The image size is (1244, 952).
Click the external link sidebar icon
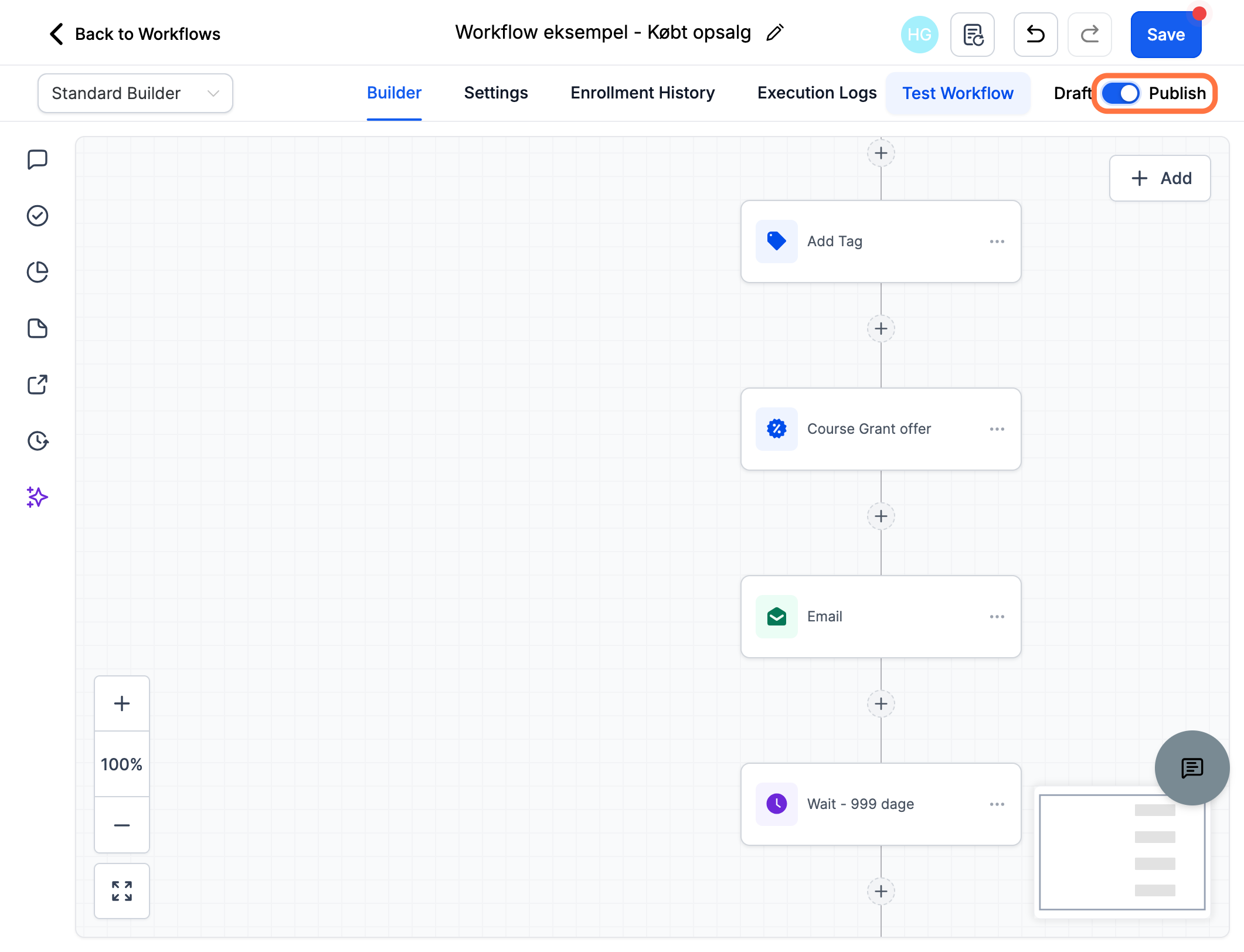click(38, 385)
